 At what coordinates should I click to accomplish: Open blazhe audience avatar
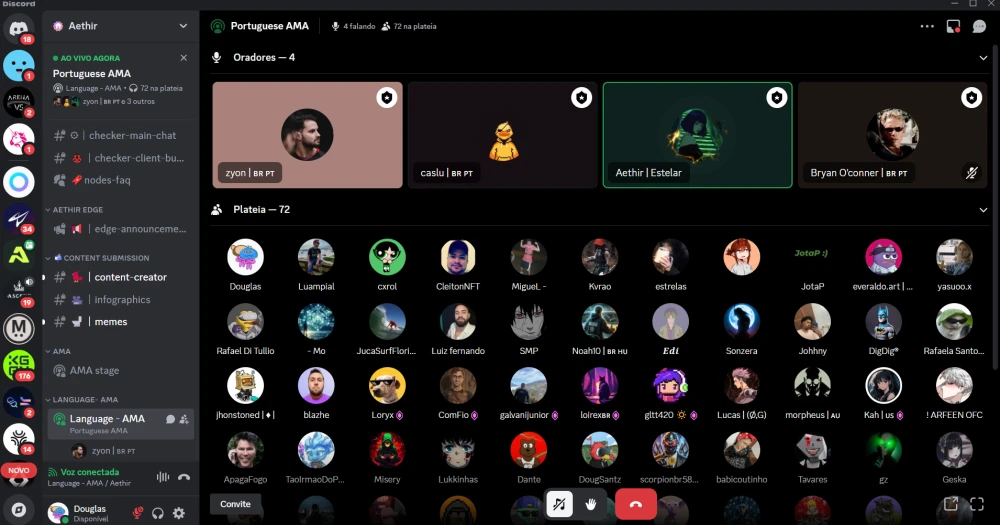point(316,385)
